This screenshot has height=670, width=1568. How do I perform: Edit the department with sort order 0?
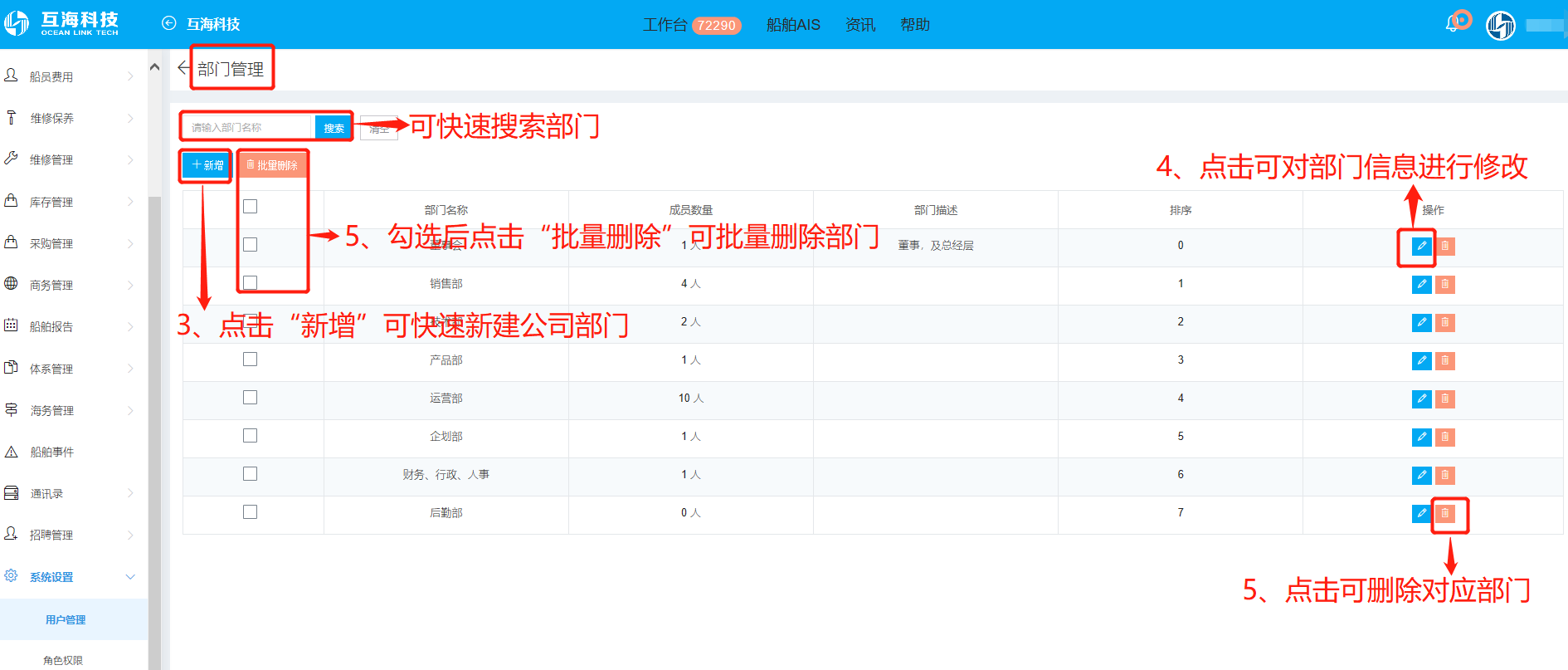point(1421,246)
